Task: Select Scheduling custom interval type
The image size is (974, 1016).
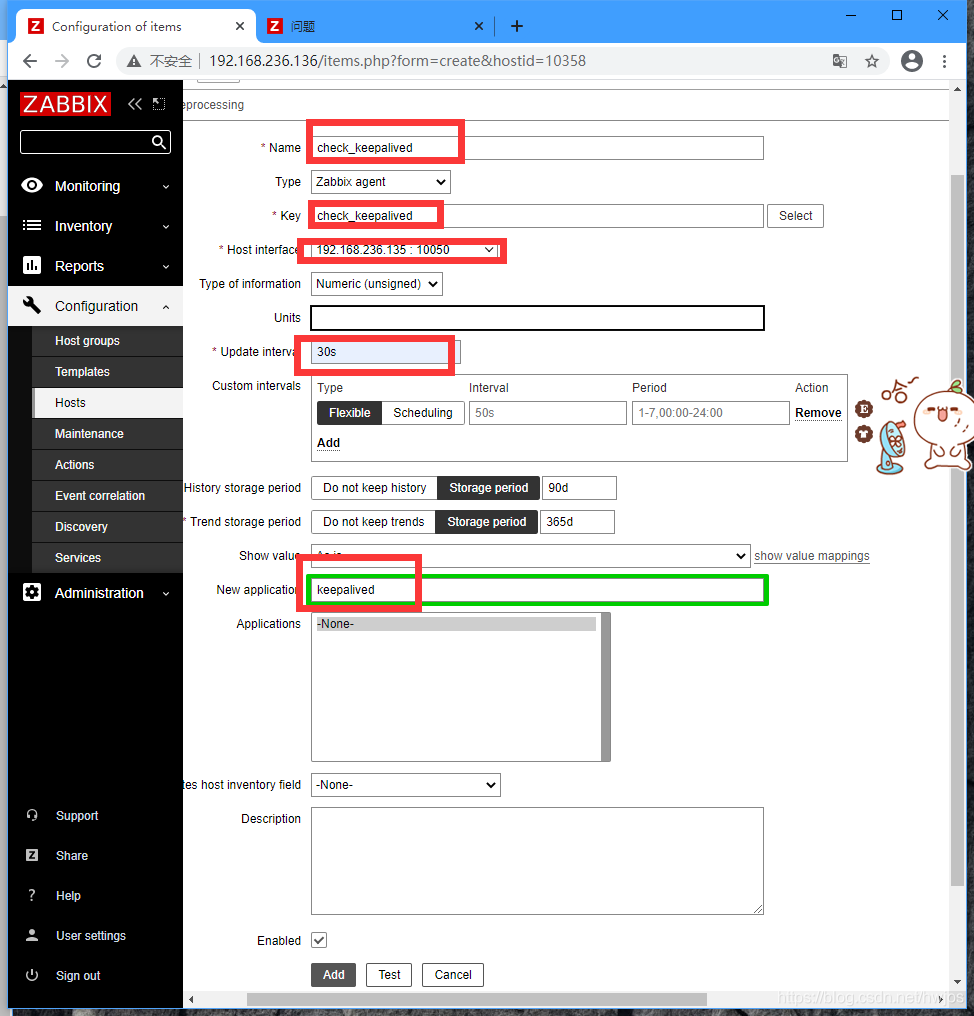Action: (423, 413)
